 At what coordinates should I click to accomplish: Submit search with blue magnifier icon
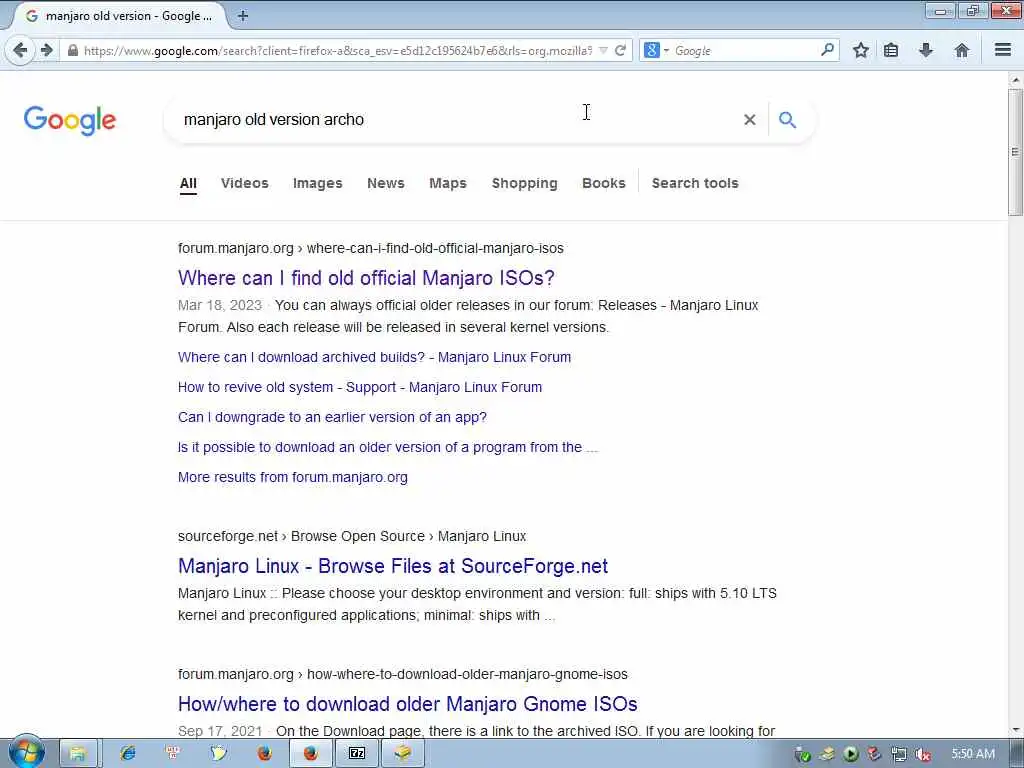[788, 120]
